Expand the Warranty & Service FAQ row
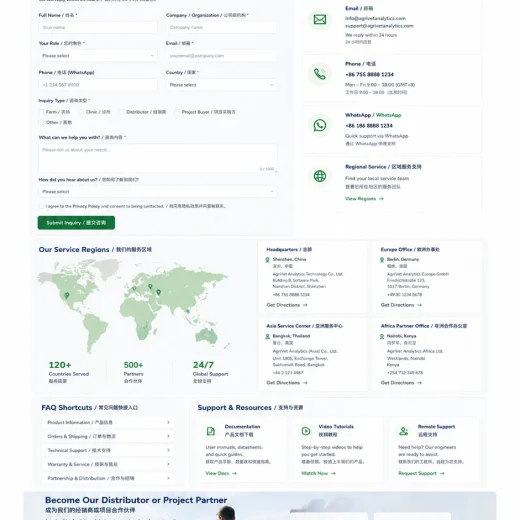 coord(108,464)
